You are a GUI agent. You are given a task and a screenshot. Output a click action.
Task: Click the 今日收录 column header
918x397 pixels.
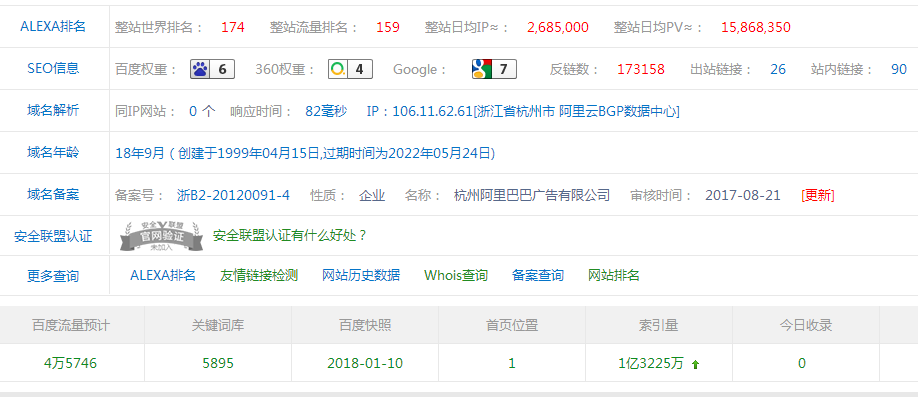[x=806, y=326]
